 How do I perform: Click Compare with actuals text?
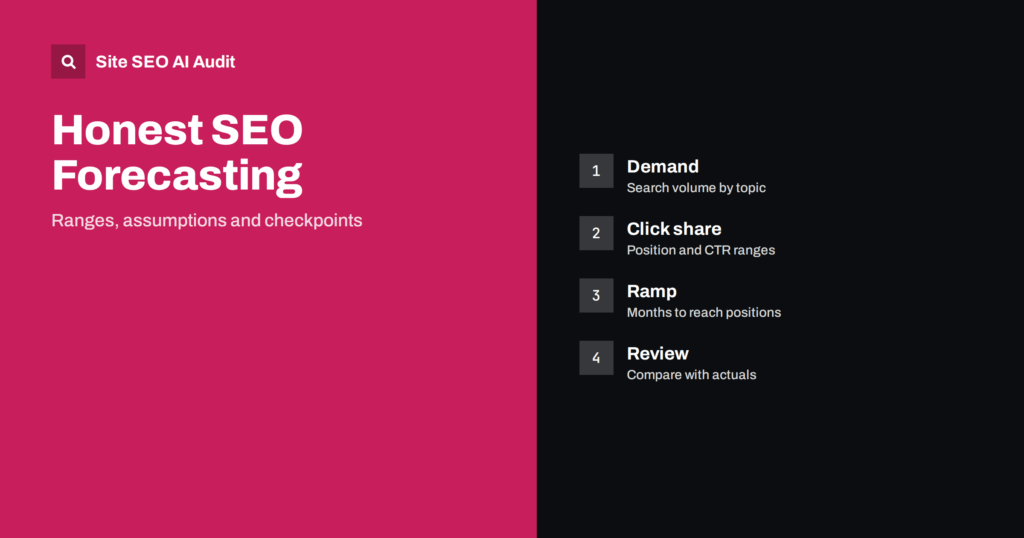(692, 375)
